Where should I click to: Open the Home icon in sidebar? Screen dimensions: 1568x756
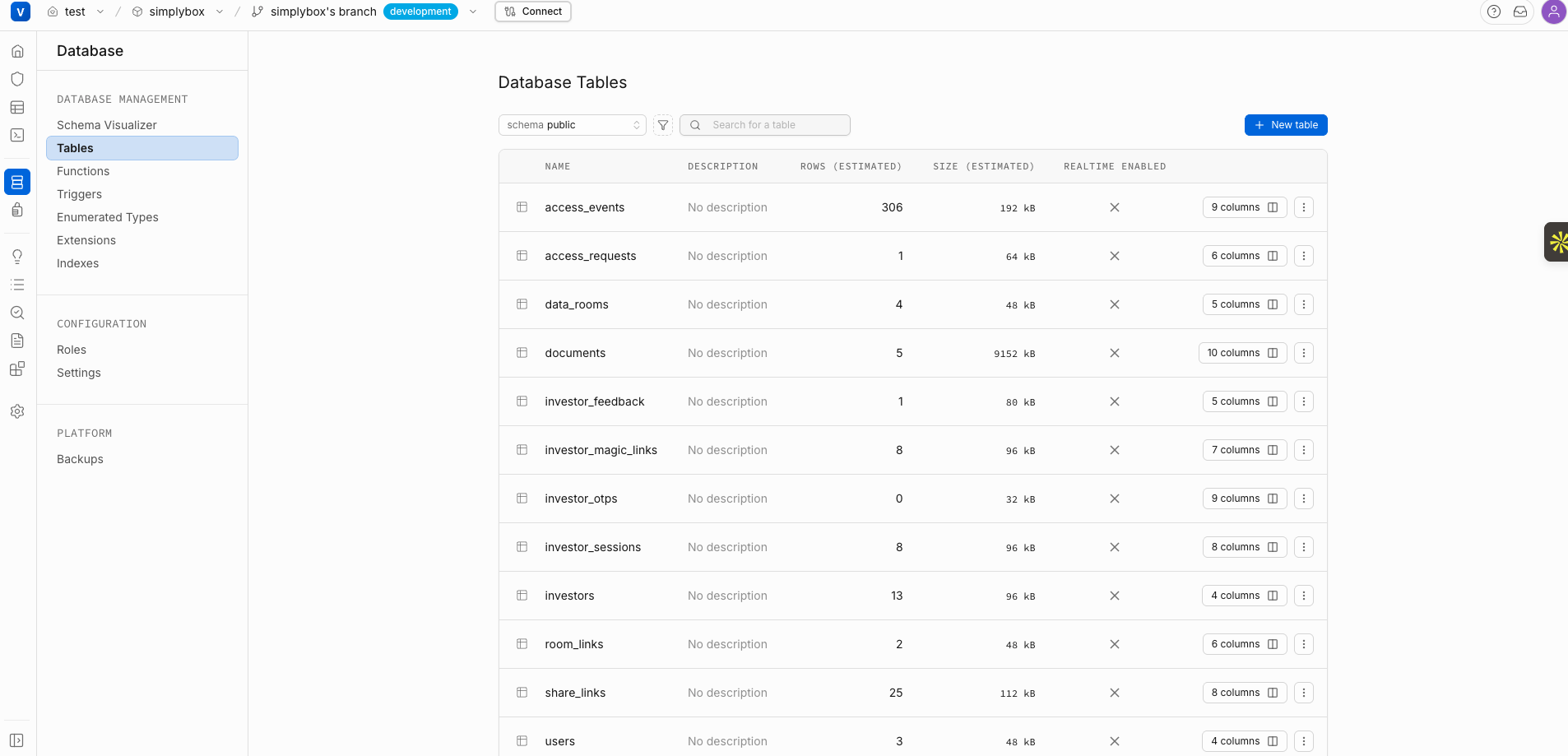[x=17, y=51]
